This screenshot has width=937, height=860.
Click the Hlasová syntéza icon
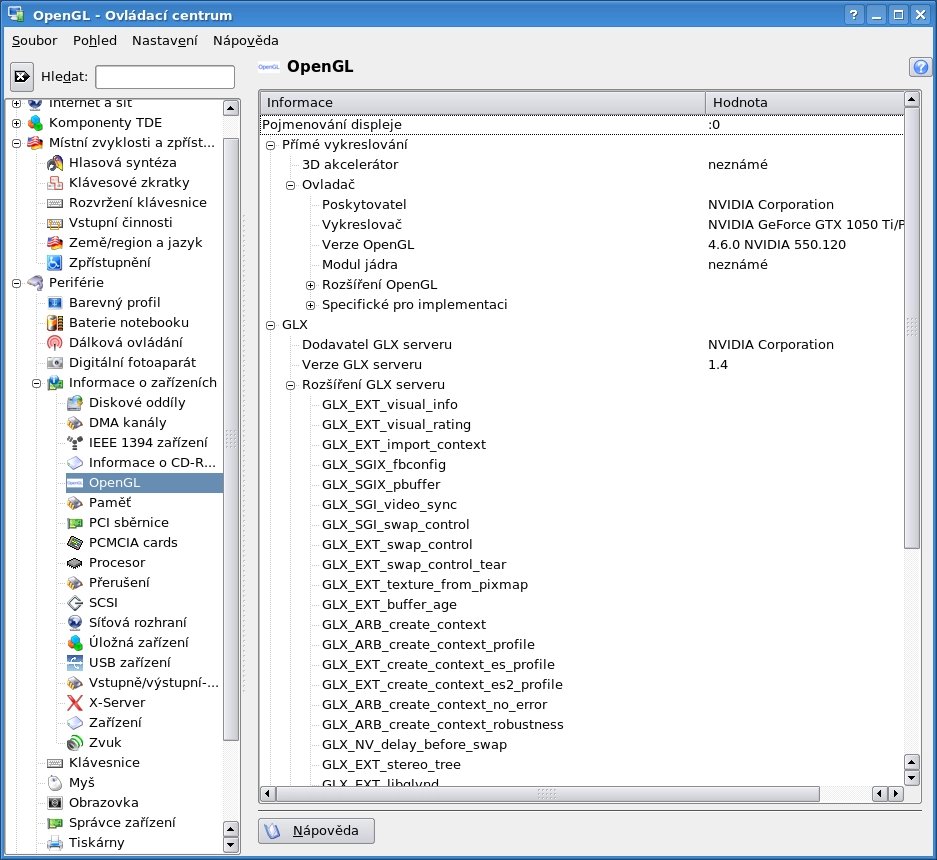click(x=55, y=163)
